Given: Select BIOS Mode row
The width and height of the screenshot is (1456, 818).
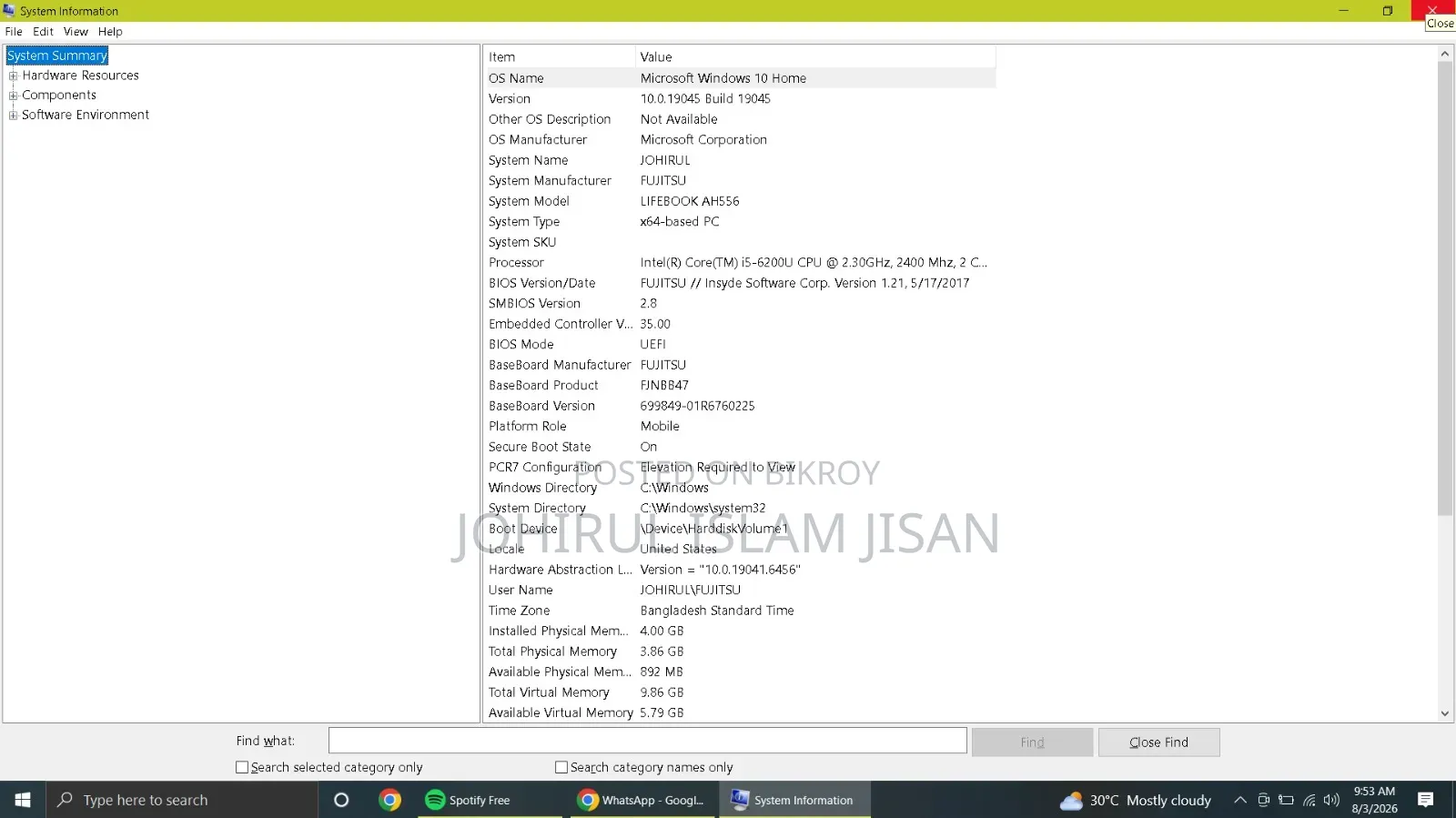Looking at the screenshot, I should (740, 344).
